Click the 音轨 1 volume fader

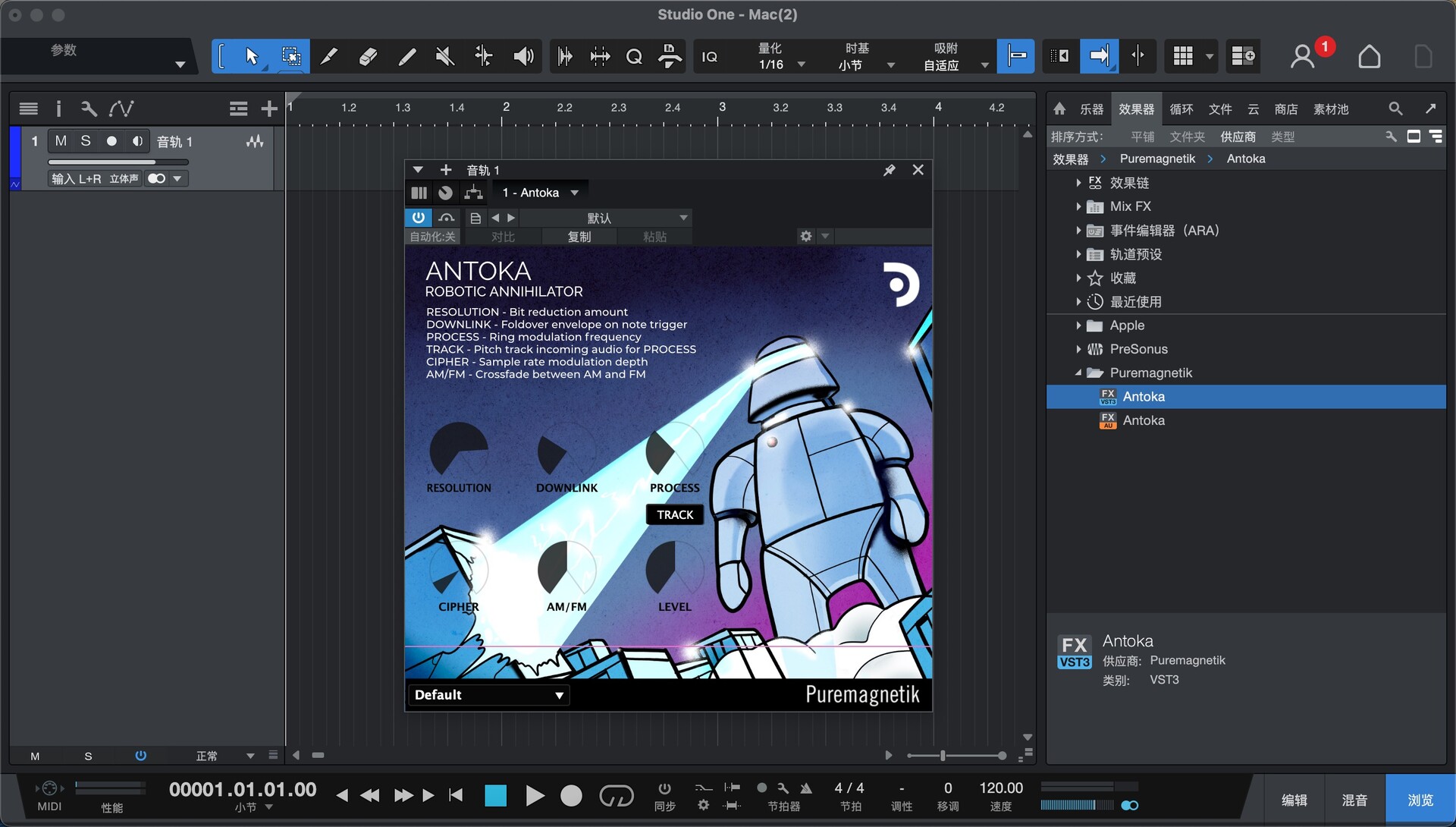coord(118,162)
